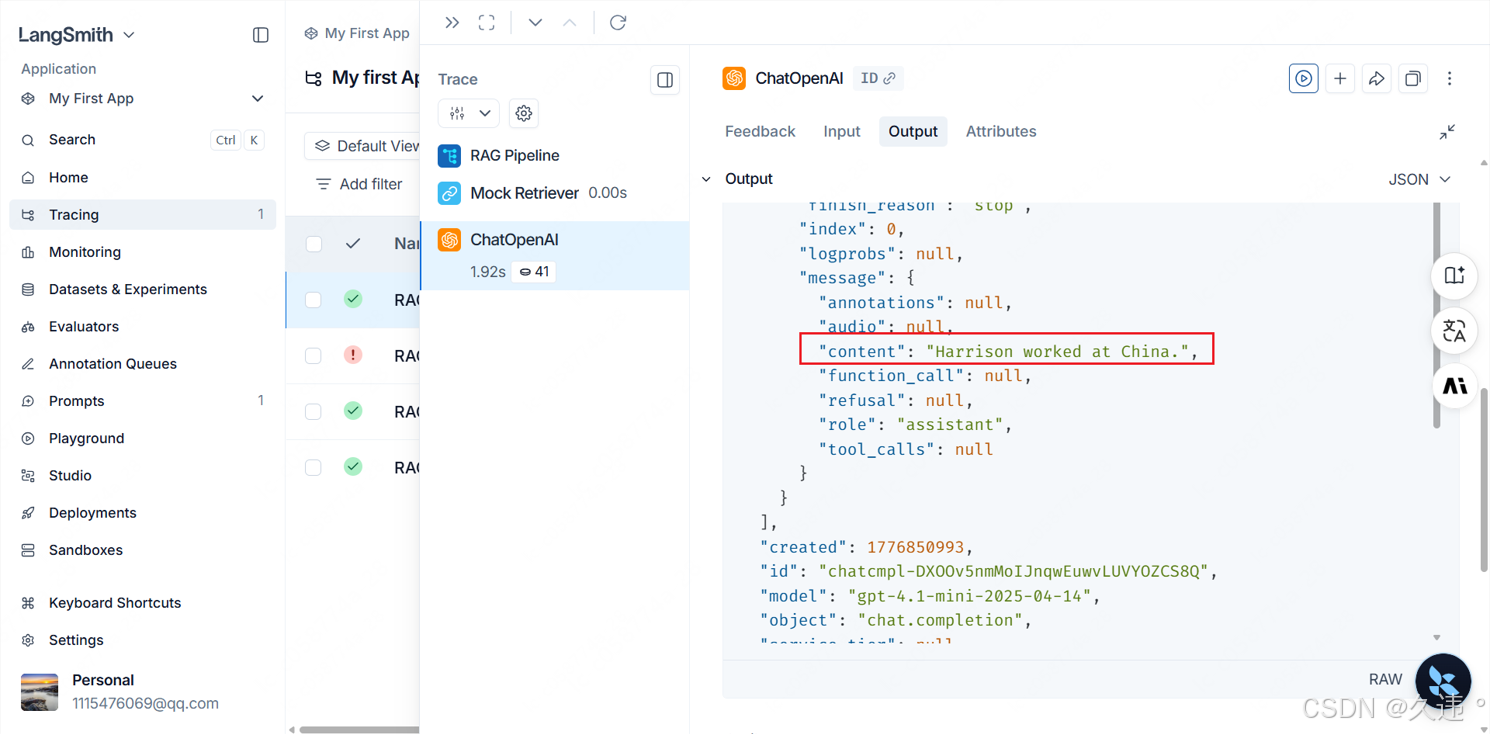Open the Deployments page
Viewport: 1490px width, 734px height.
click(x=142, y=512)
